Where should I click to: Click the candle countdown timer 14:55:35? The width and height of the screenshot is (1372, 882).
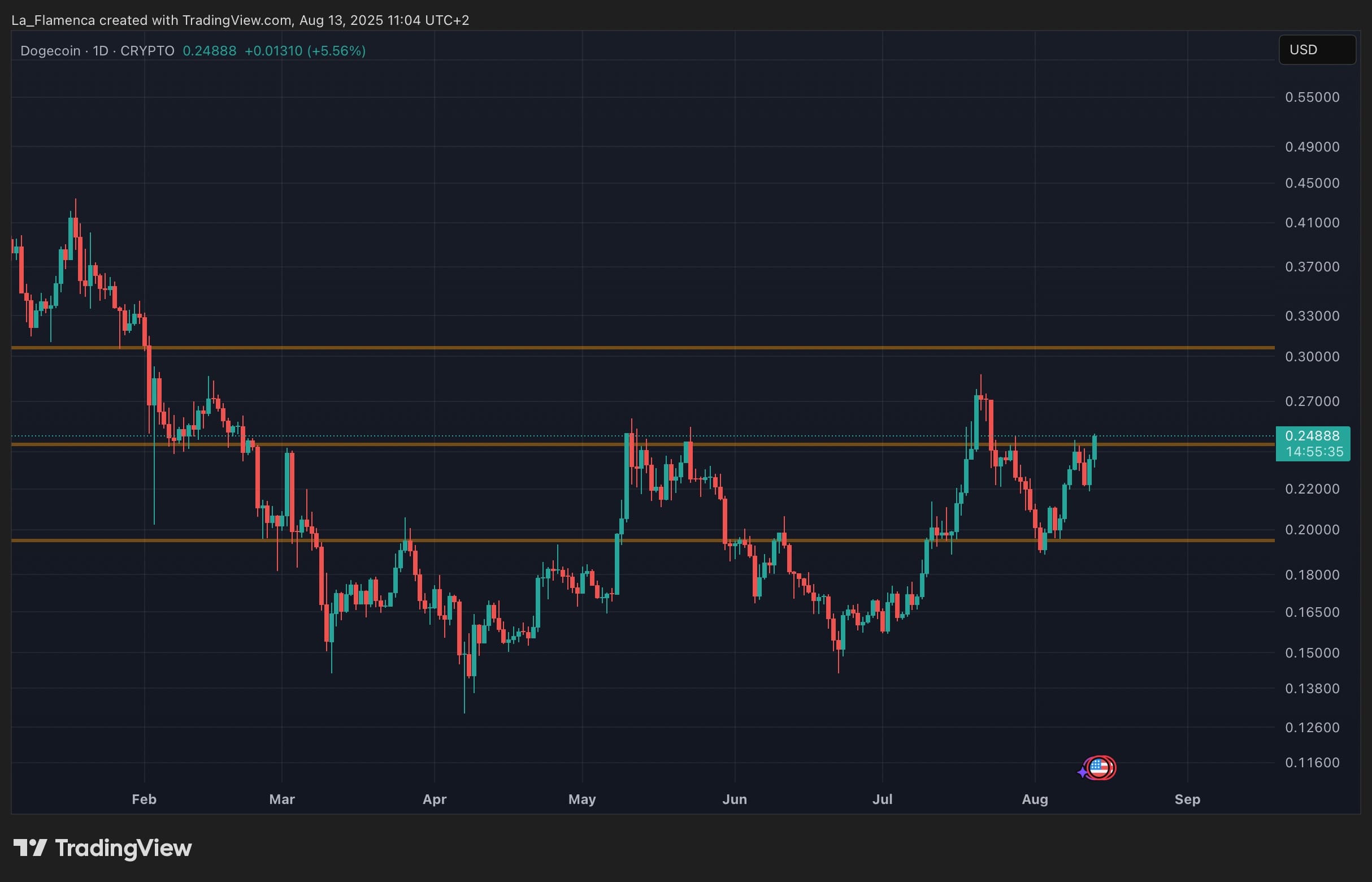(x=1314, y=451)
